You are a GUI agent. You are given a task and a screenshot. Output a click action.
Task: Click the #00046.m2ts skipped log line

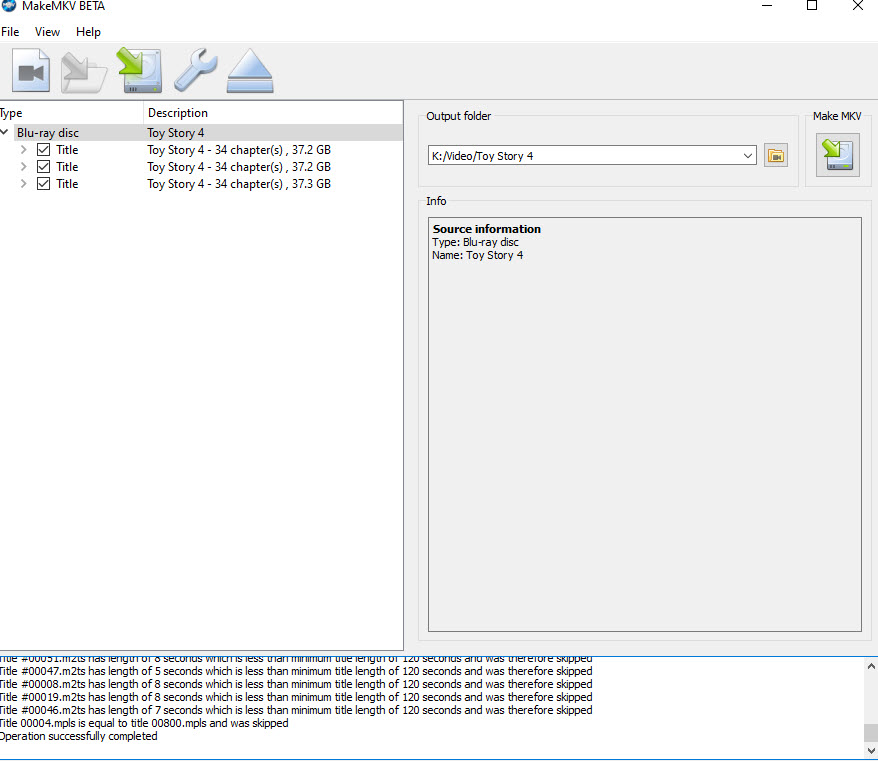(296, 710)
